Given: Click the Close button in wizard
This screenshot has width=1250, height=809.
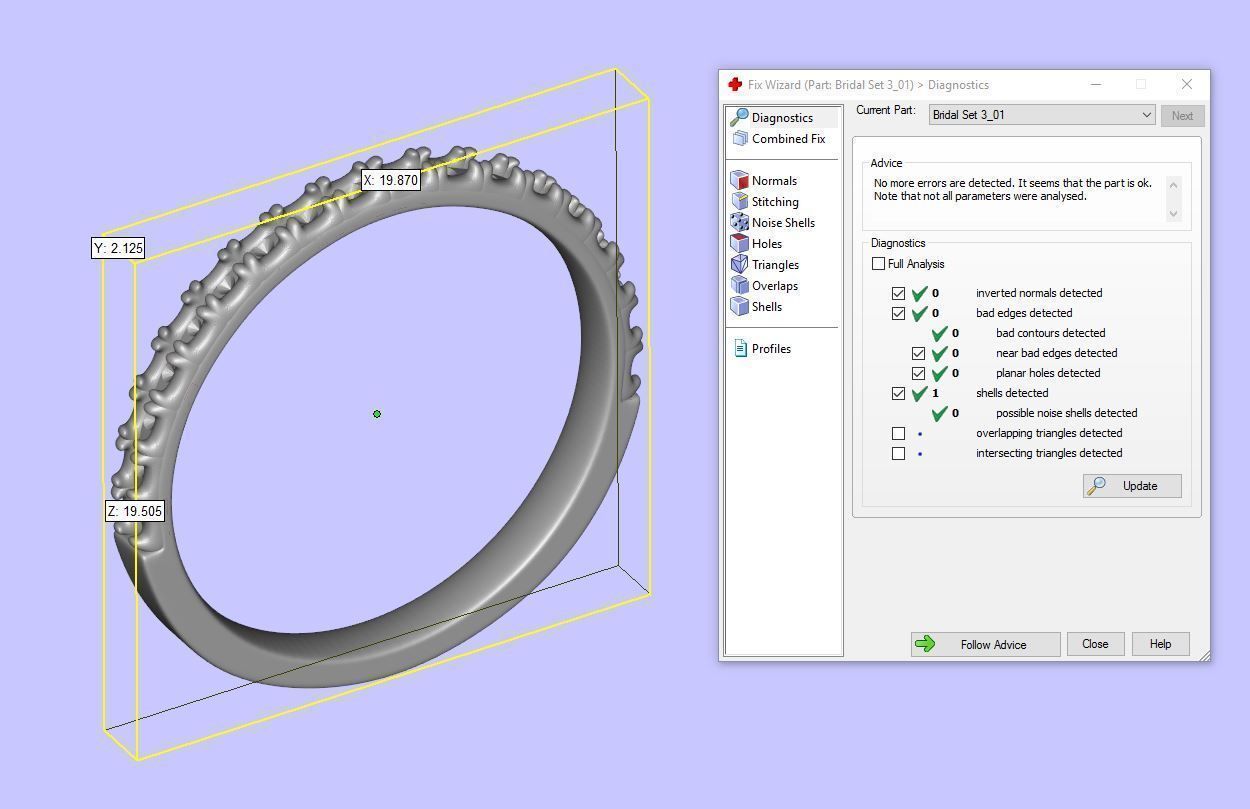Looking at the screenshot, I should click(1095, 644).
